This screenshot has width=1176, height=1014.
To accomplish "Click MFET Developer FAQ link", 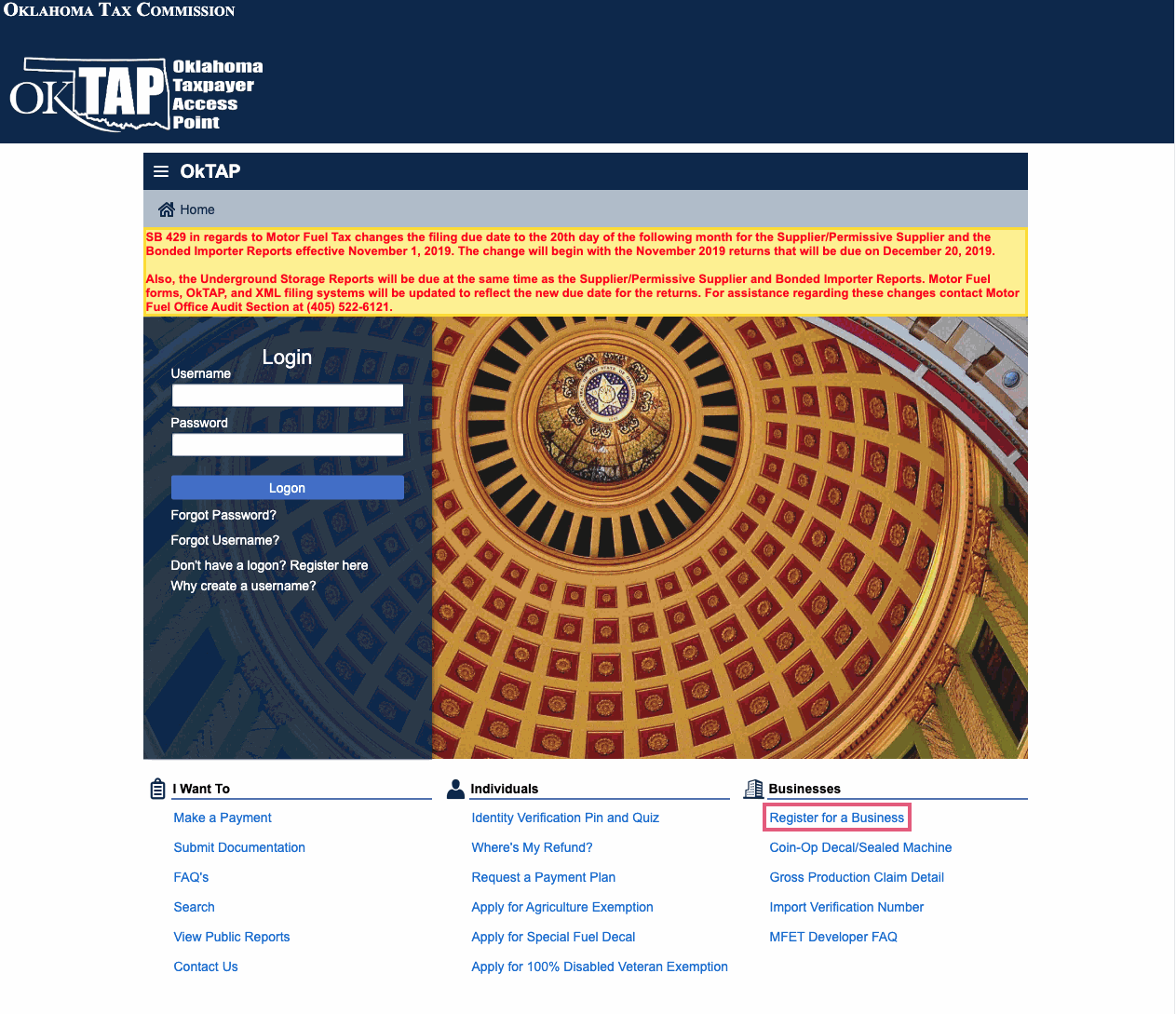I will [x=833, y=937].
